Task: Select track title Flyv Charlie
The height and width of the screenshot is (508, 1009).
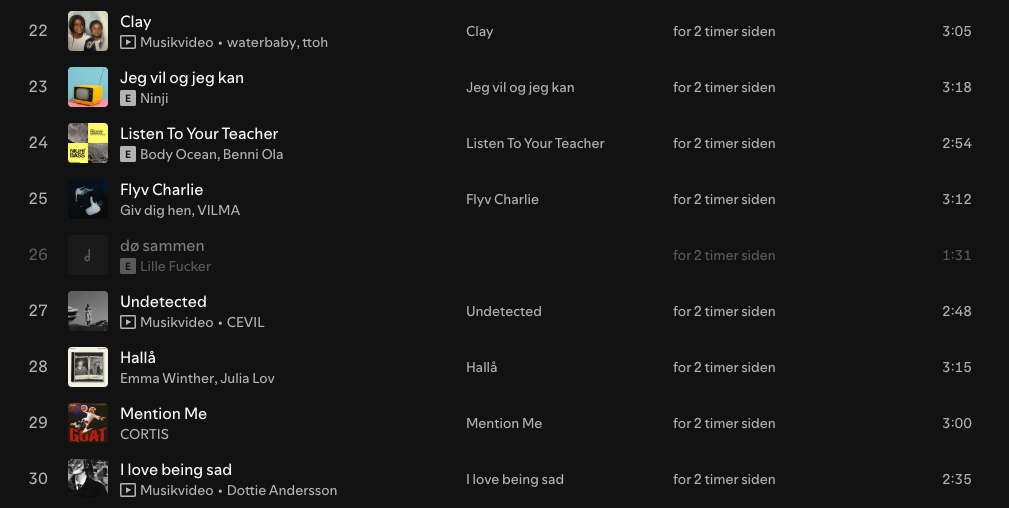Action: pyautogui.click(x=161, y=189)
